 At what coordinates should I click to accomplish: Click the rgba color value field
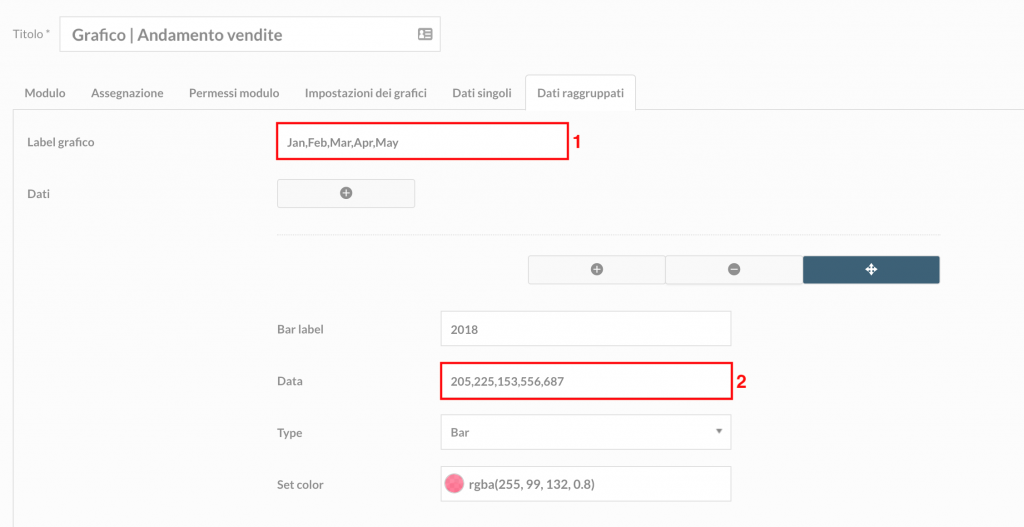(586, 484)
